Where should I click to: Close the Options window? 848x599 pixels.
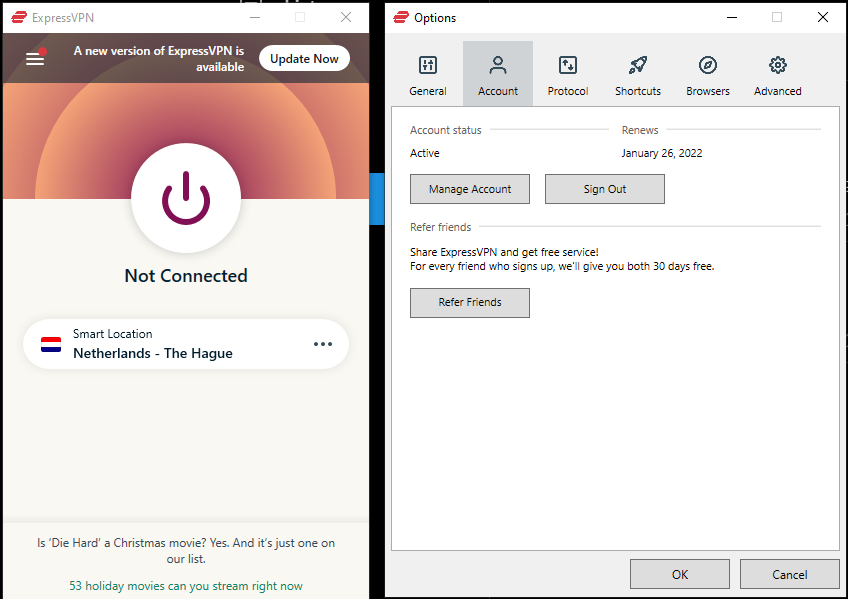point(823,17)
